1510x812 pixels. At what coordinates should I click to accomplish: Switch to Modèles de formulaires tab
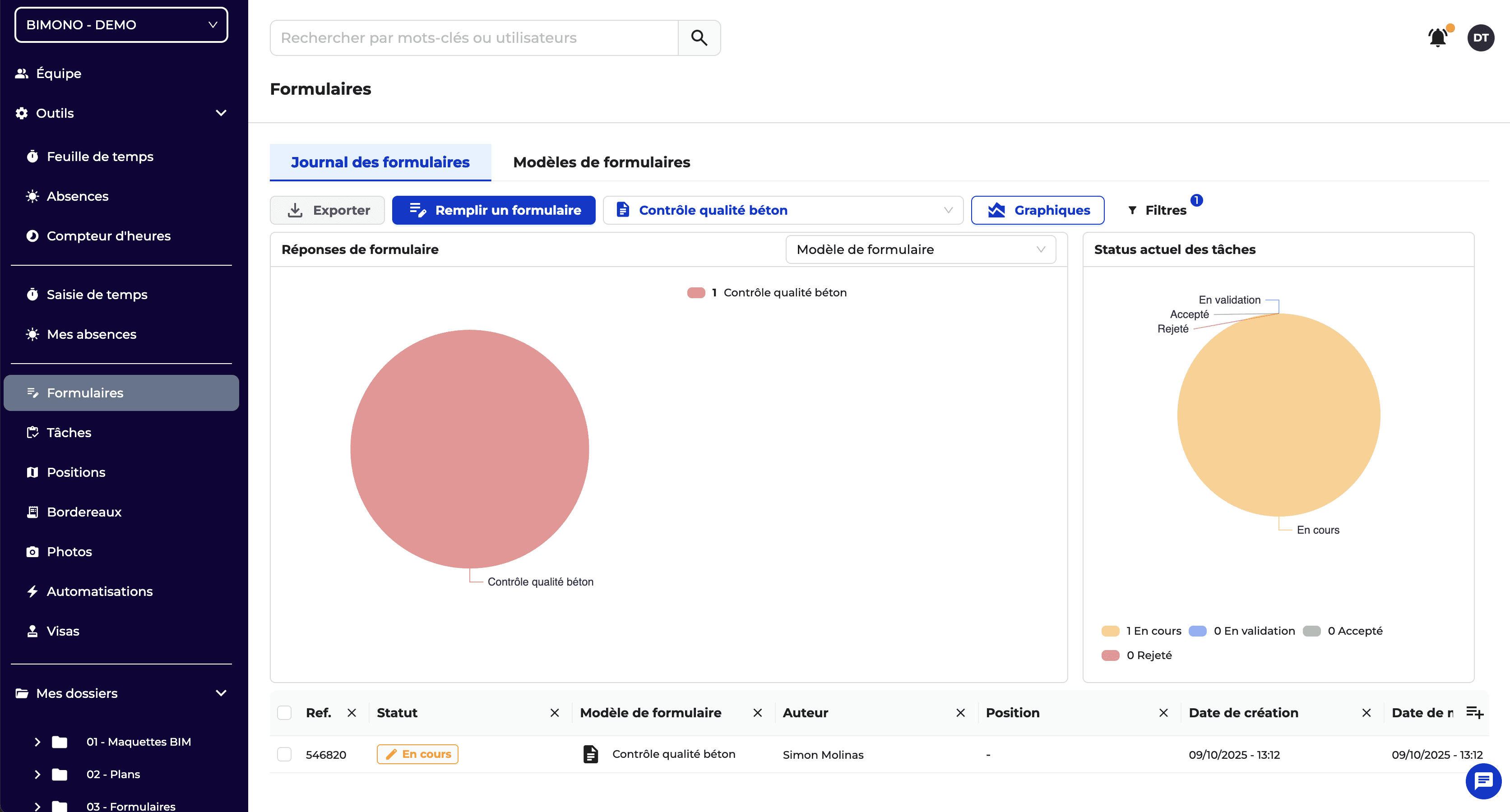602,162
